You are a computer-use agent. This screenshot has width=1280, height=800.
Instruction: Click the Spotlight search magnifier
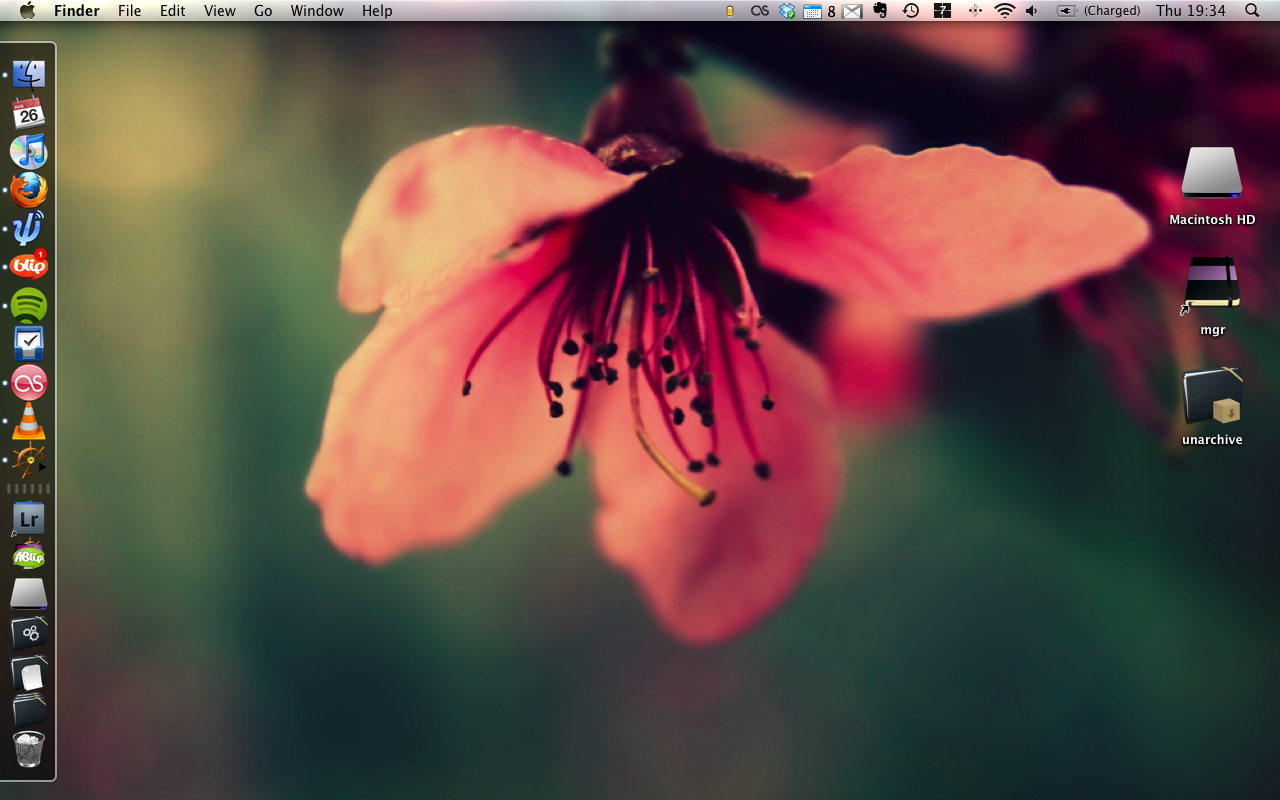pyautogui.click(x=1252, y=11)
